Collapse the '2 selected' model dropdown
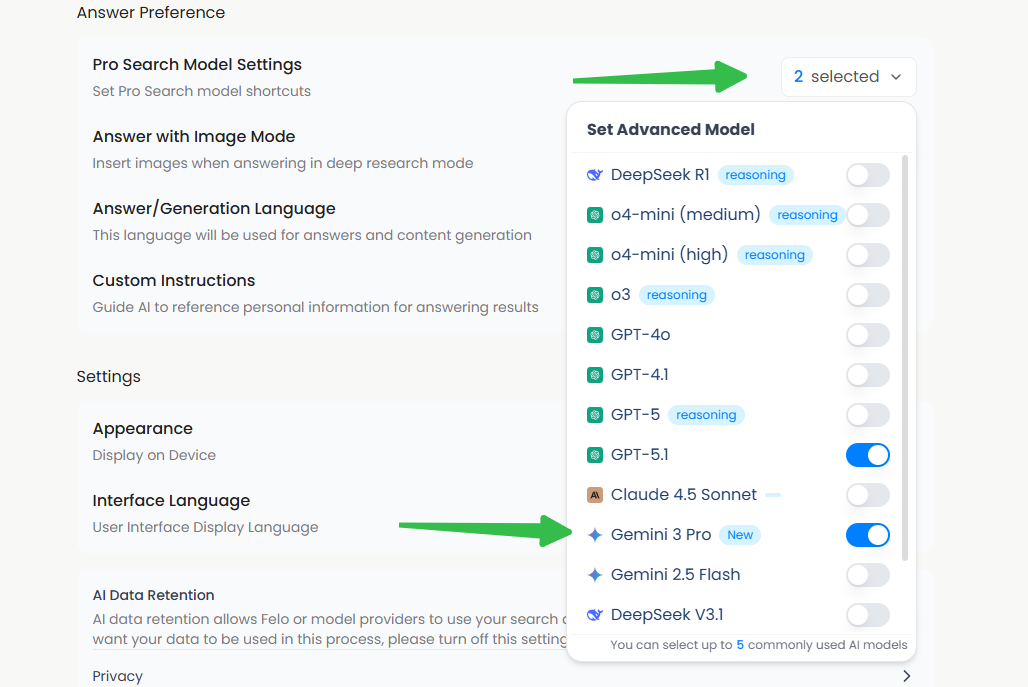 click(848, 77)
